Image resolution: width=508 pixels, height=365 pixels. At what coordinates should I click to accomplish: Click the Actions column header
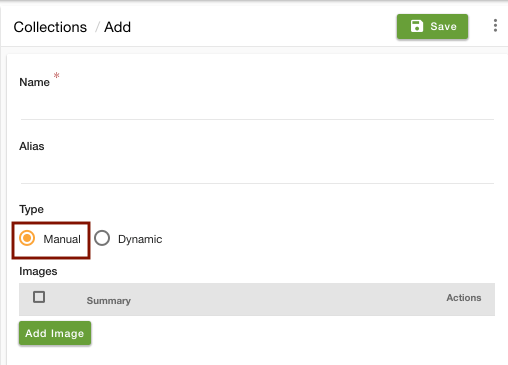tap(464, 298)
